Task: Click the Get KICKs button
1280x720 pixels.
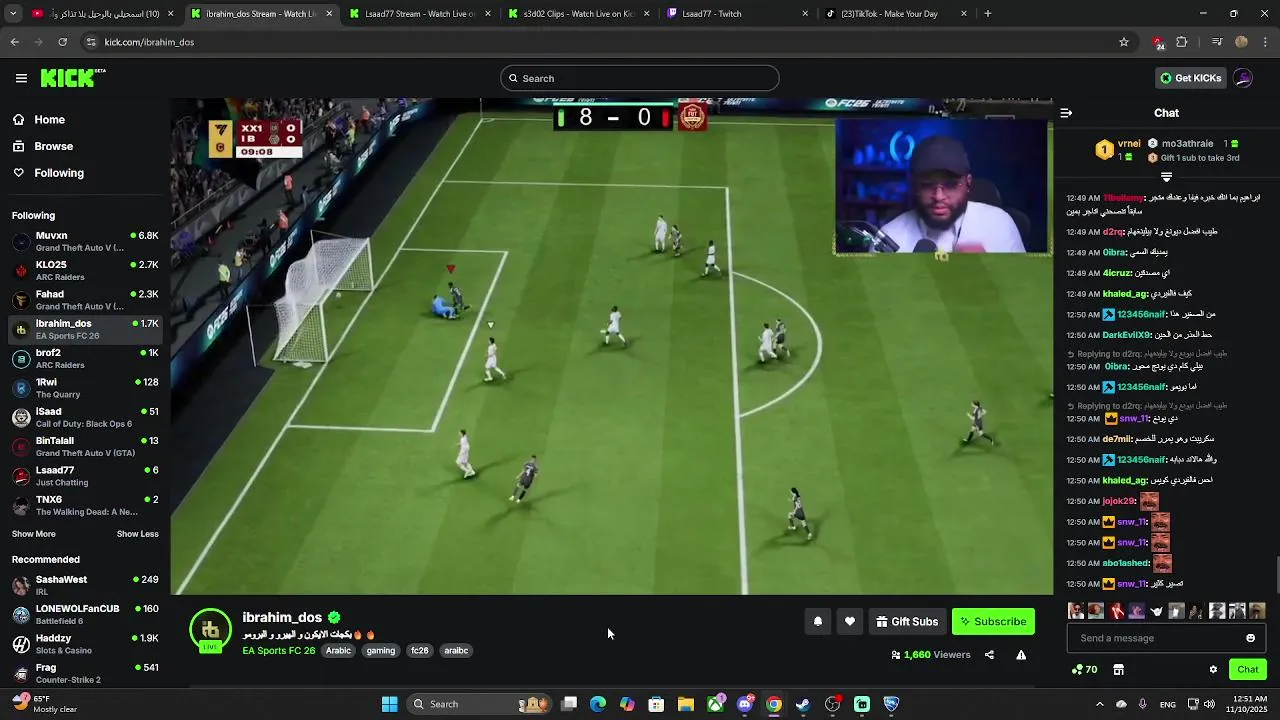Action: (1190, 78)
